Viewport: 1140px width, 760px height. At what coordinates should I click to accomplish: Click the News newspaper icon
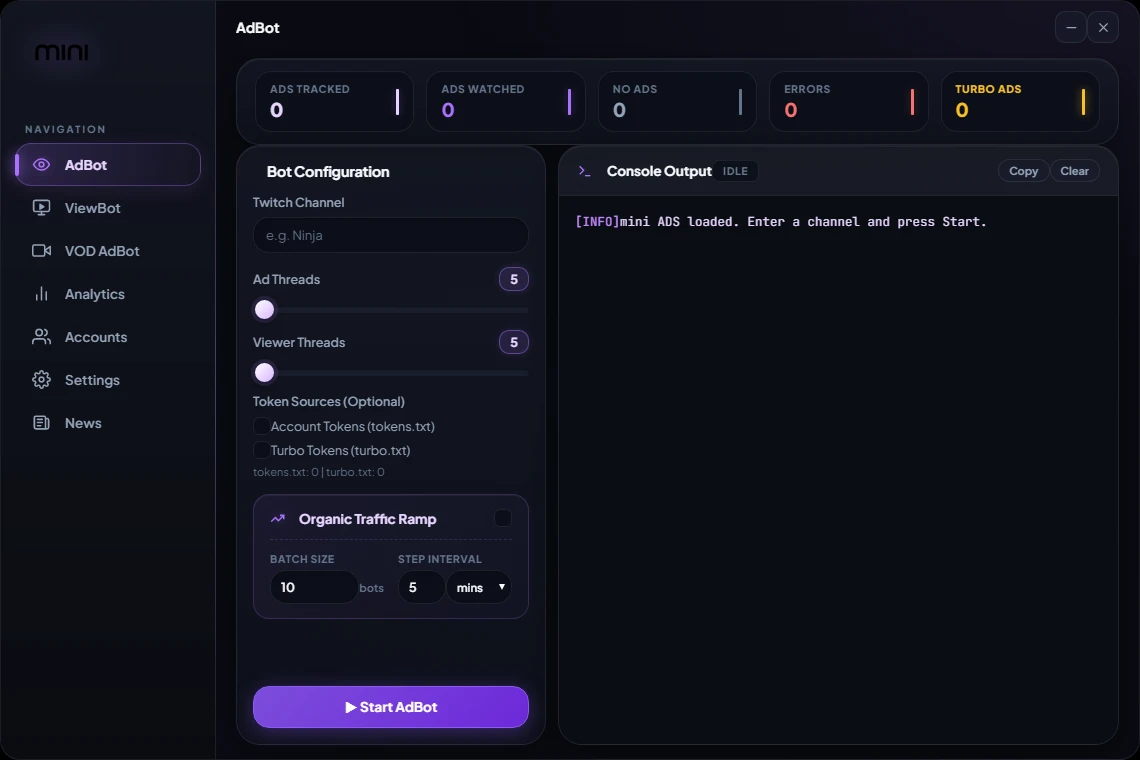pyautogui.click(x=41, y=423)
